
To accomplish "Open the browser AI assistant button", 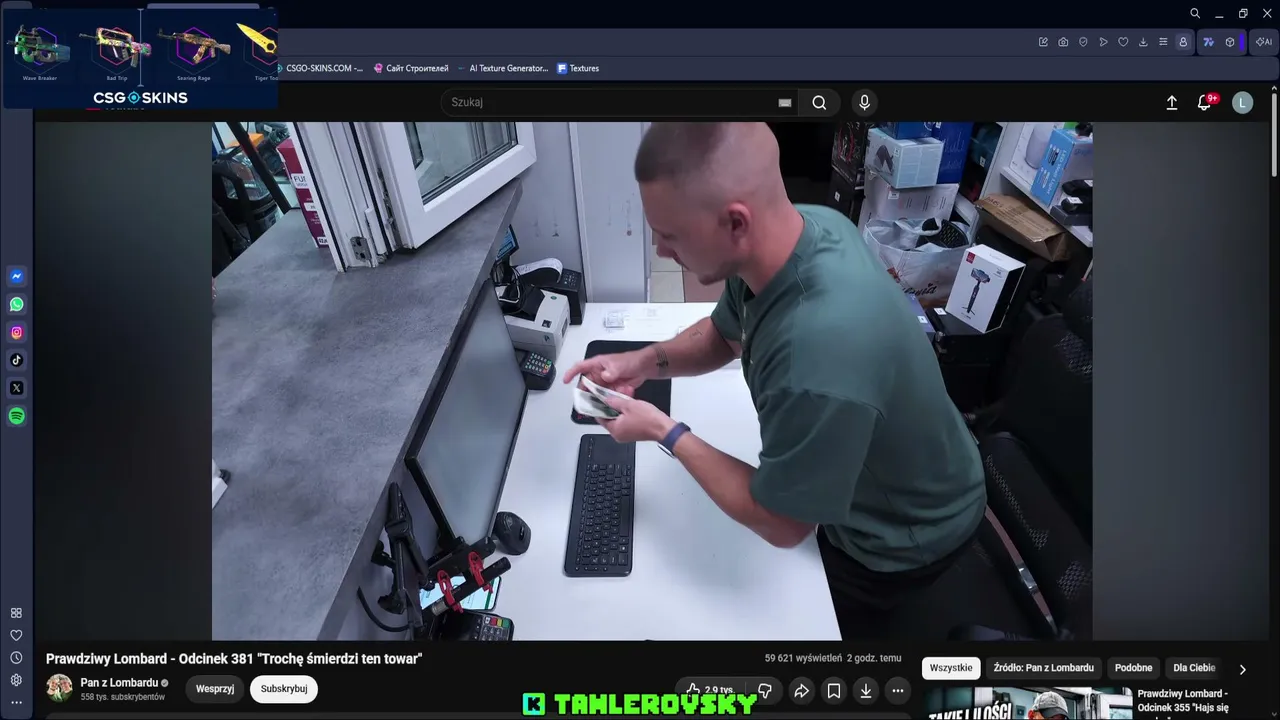I will [1264, 42].
